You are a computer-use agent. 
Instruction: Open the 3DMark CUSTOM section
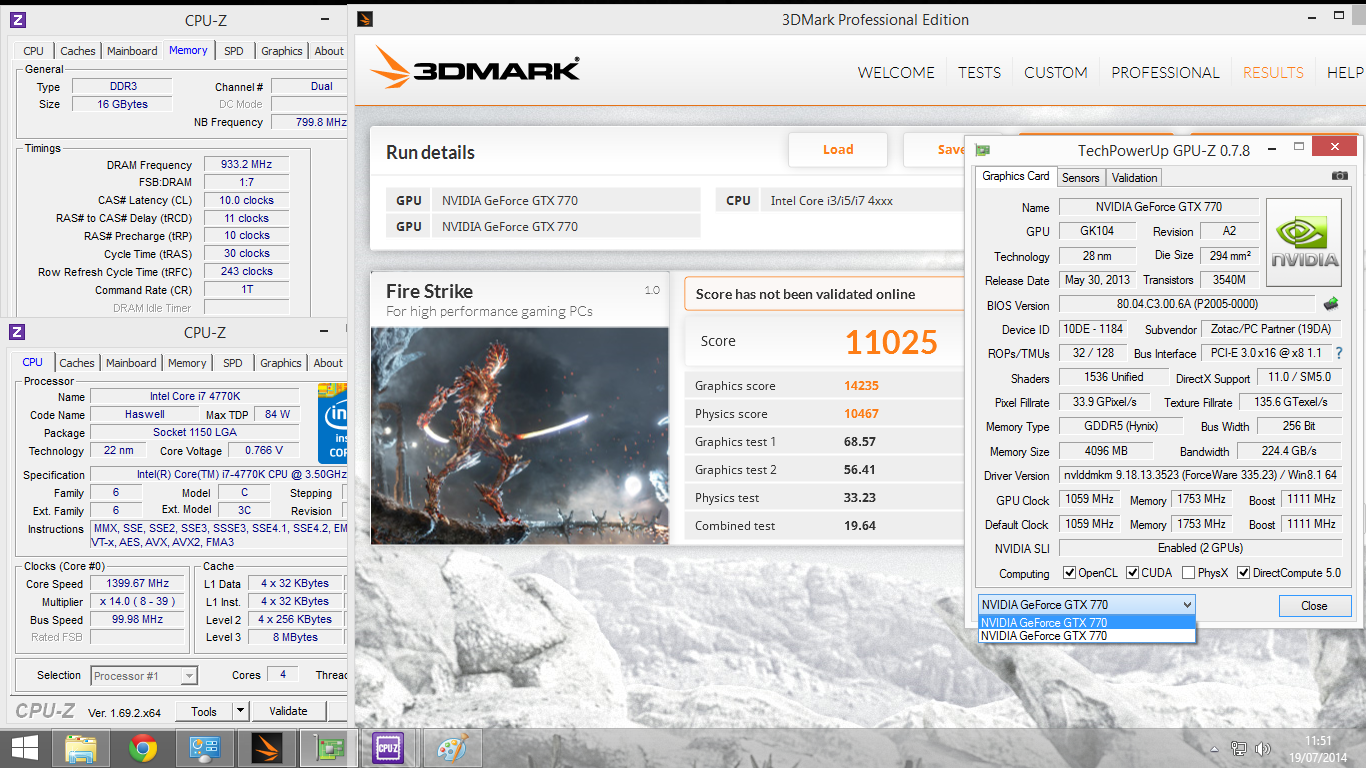tap(1055, 72)
